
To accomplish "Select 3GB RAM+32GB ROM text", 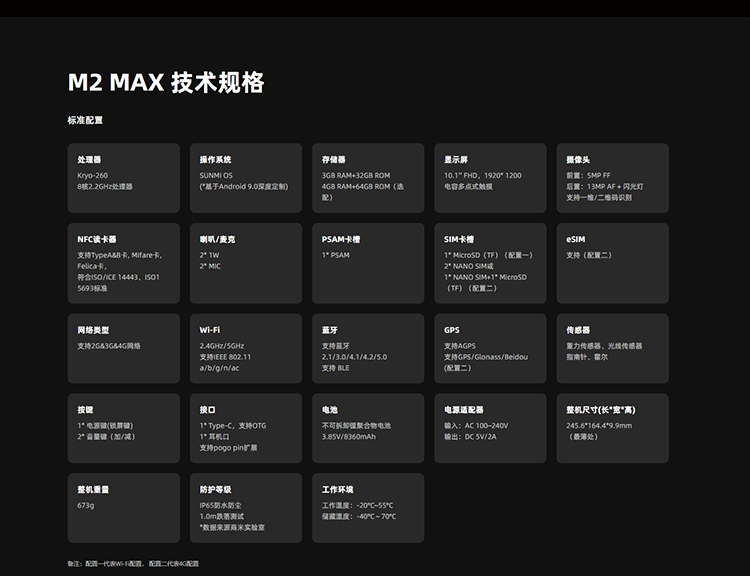I will pyautogui.click(x=356, y=175).
